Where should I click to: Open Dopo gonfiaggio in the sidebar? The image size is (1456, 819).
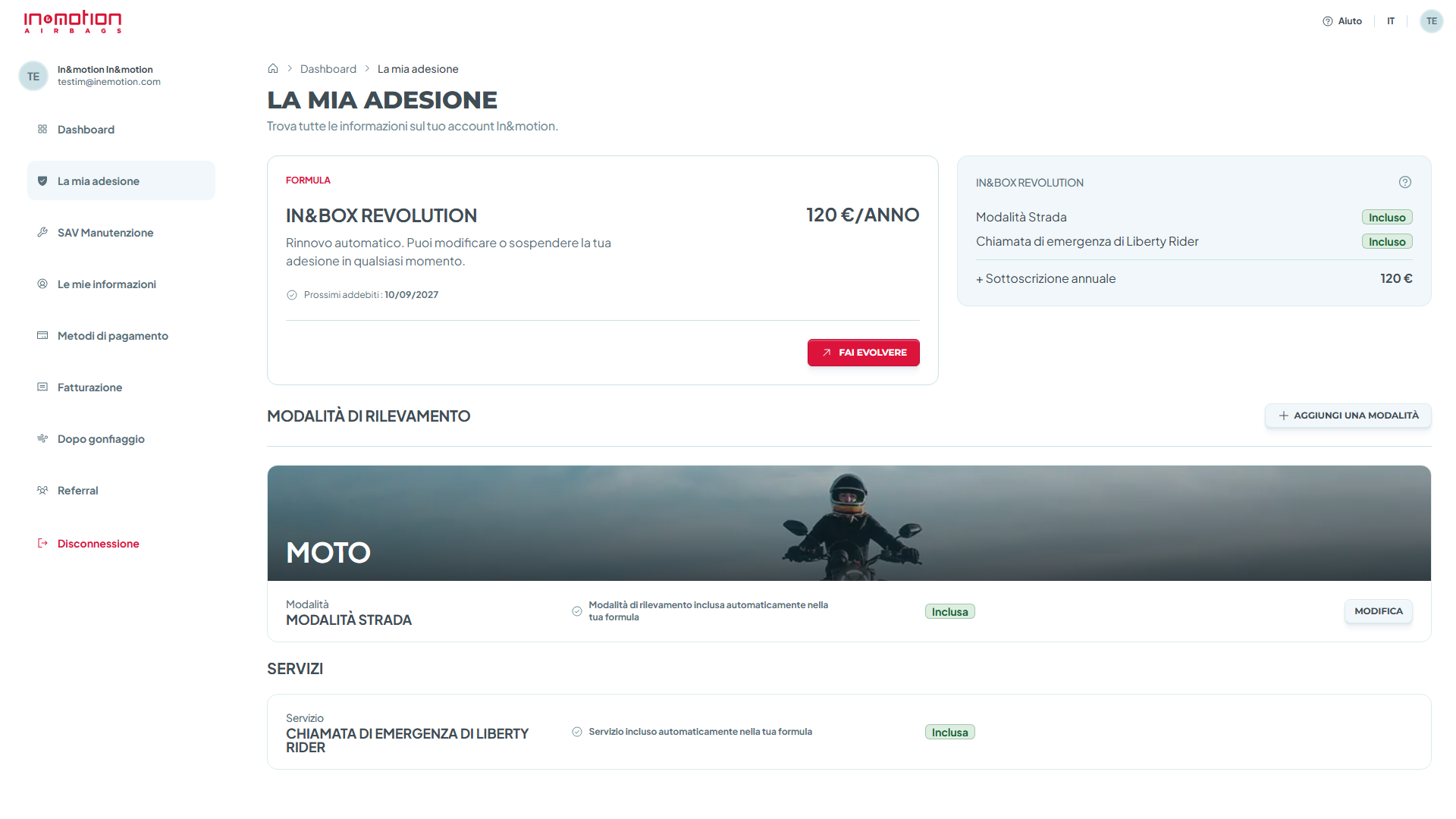coord(121,439)
